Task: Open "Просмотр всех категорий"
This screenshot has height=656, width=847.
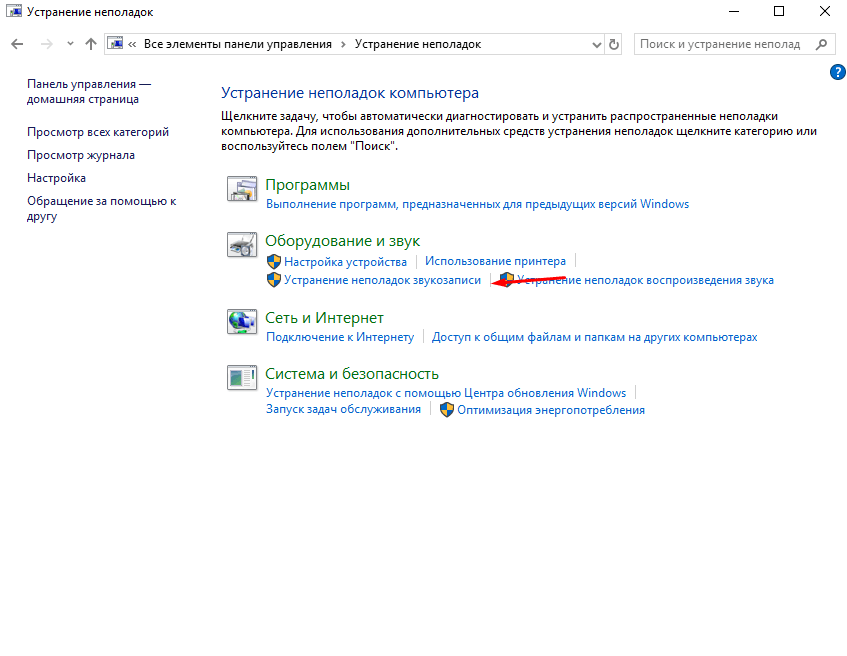Action: (98, 132)
